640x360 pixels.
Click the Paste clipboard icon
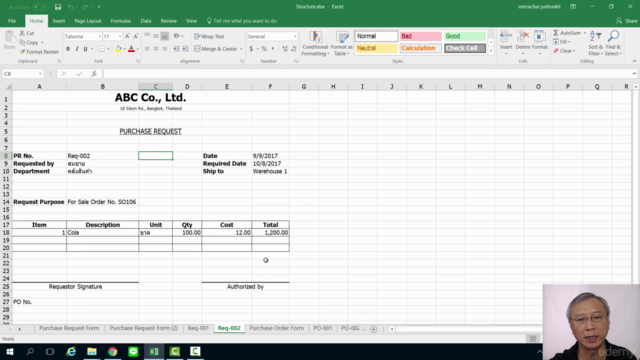[x=9, y=38]
